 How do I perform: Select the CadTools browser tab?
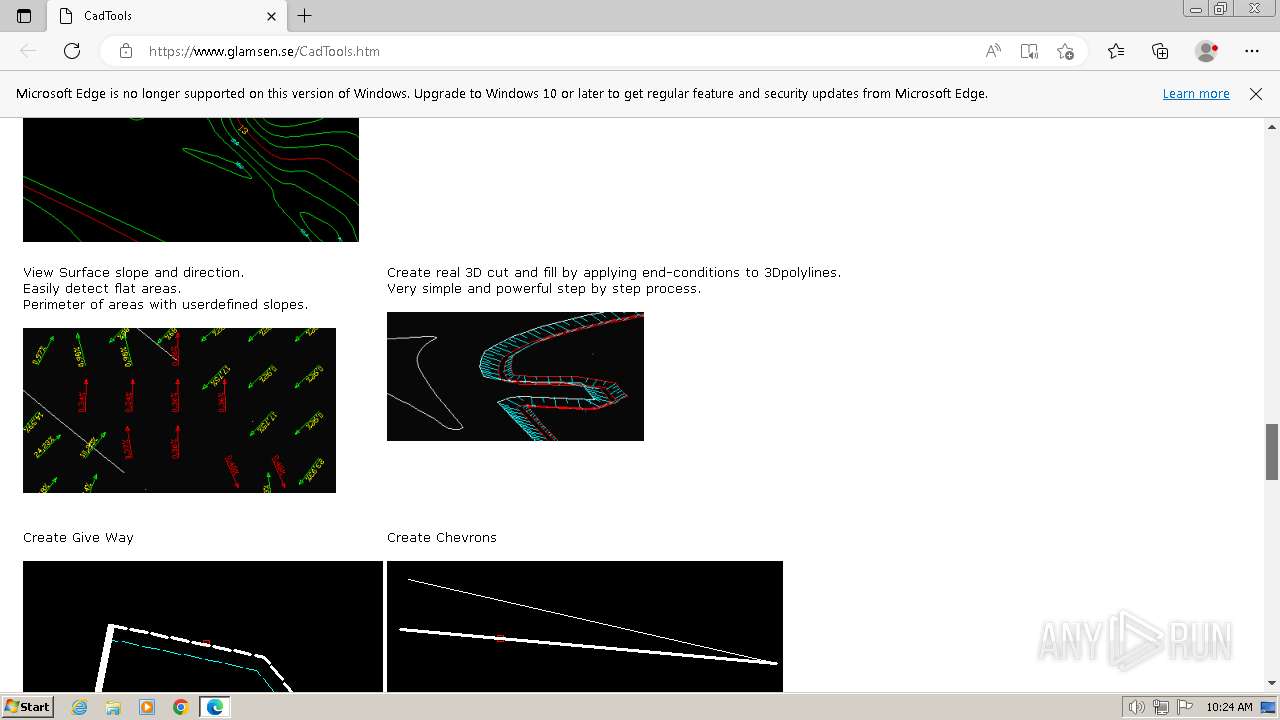point(166,16)
